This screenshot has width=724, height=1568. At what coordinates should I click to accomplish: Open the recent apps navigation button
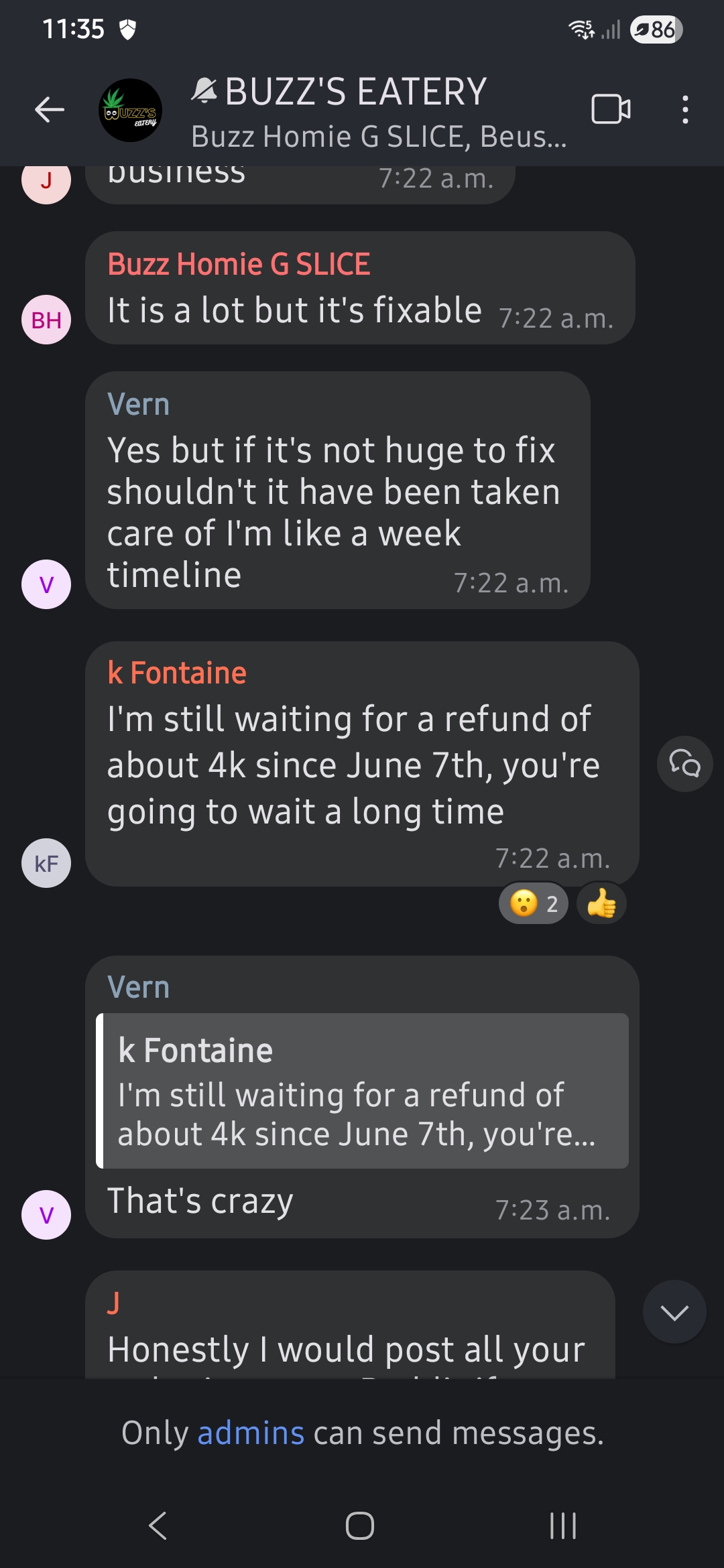click(562, 1526)
